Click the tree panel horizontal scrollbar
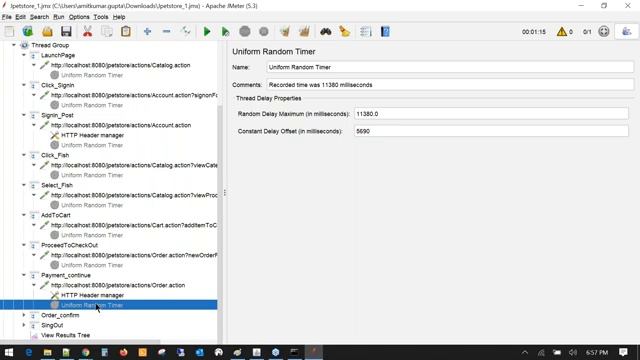The height and width of the screenshot is (360, 640). tap(80, 342)
